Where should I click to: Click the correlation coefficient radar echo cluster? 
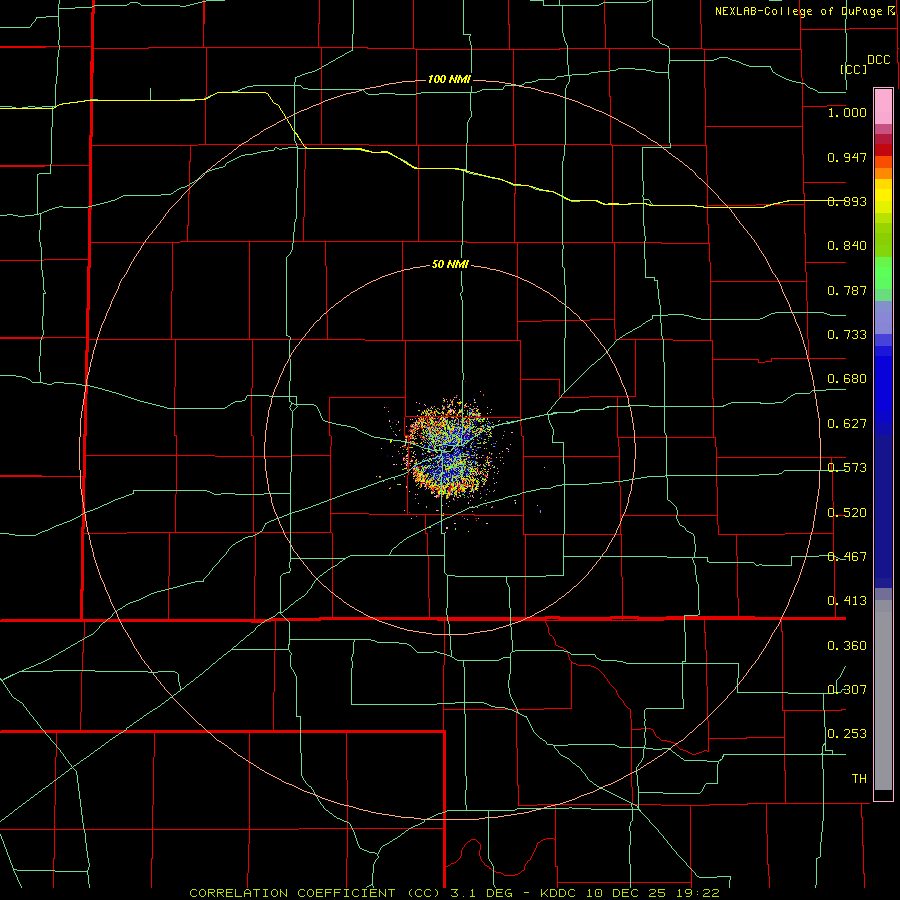click(451, 449)
